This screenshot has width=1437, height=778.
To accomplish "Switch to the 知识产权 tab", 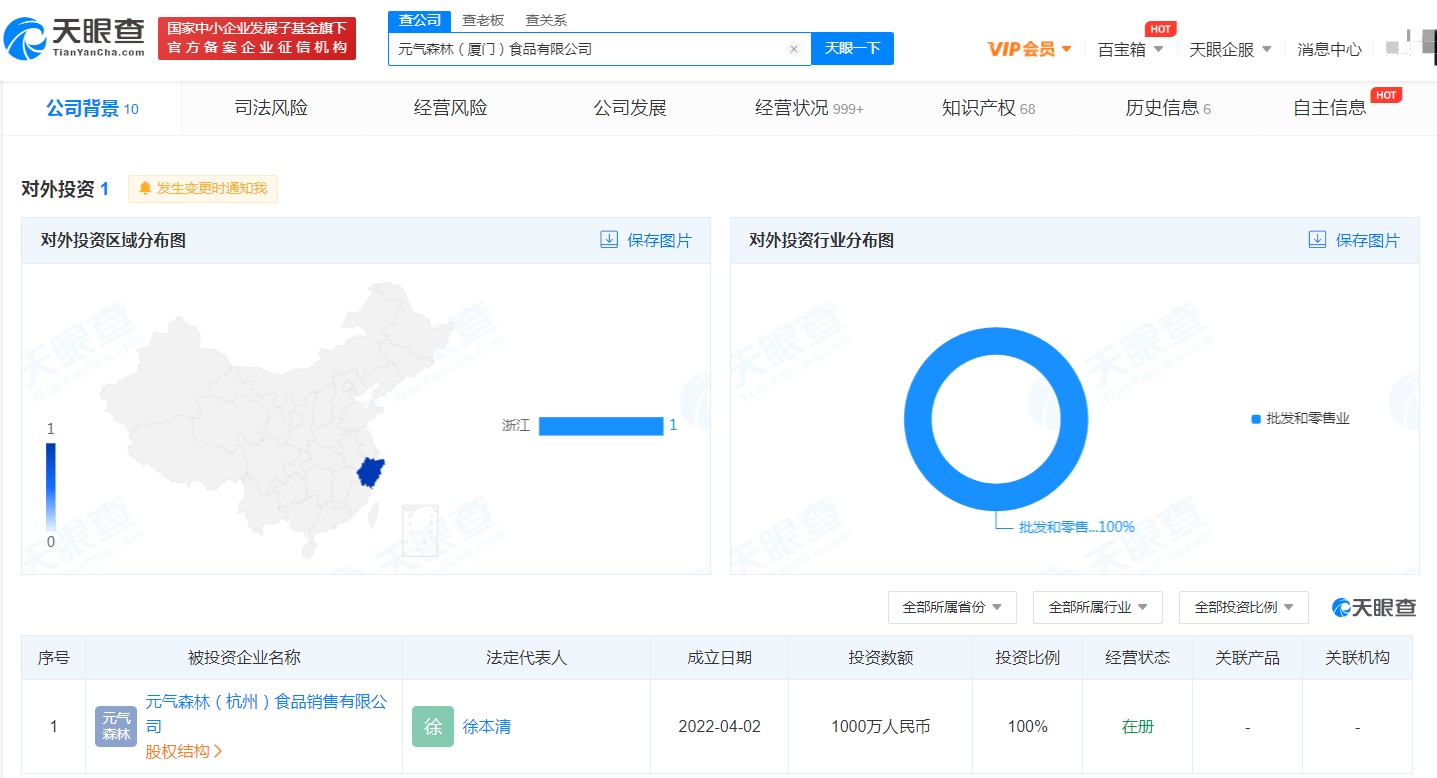I will click(989, 108).
